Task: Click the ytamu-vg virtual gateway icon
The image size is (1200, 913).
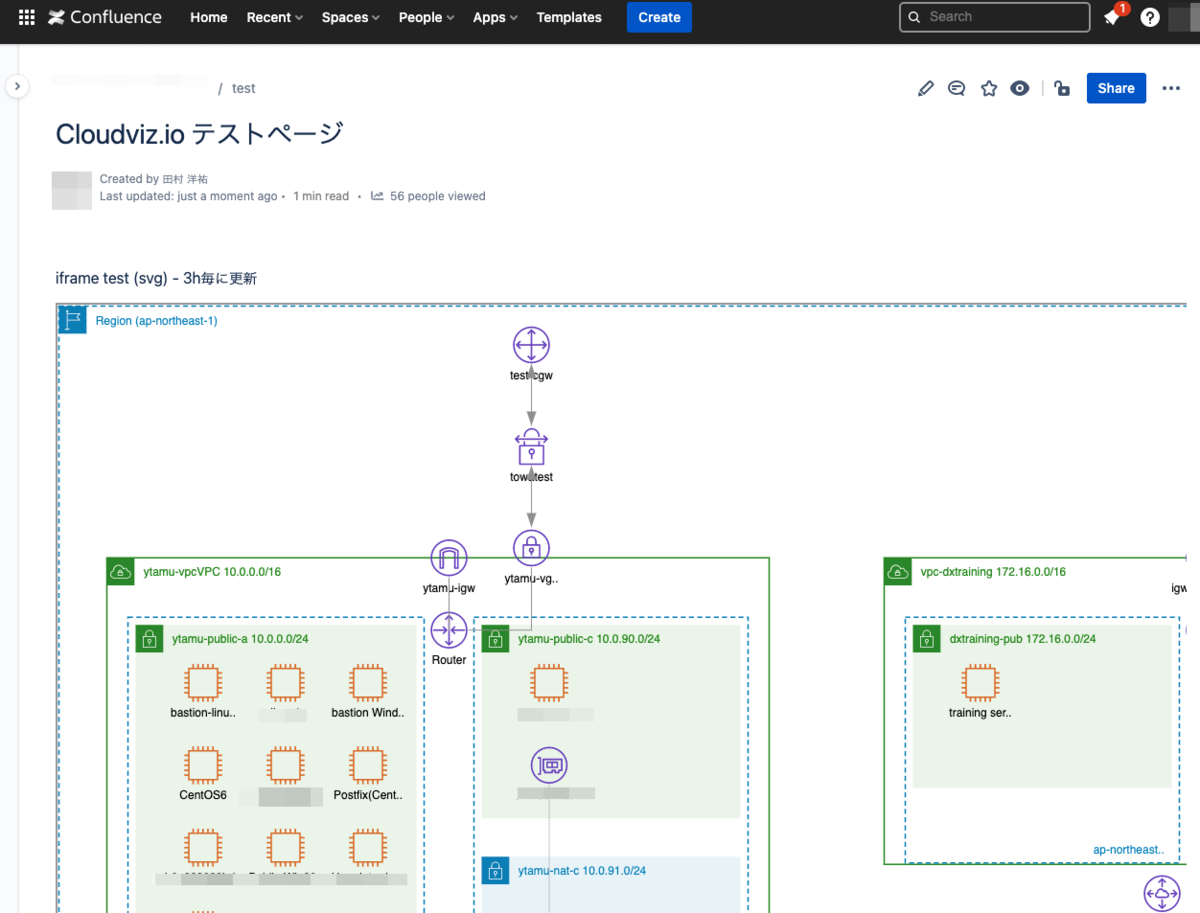Action: (x=531, y=548)
